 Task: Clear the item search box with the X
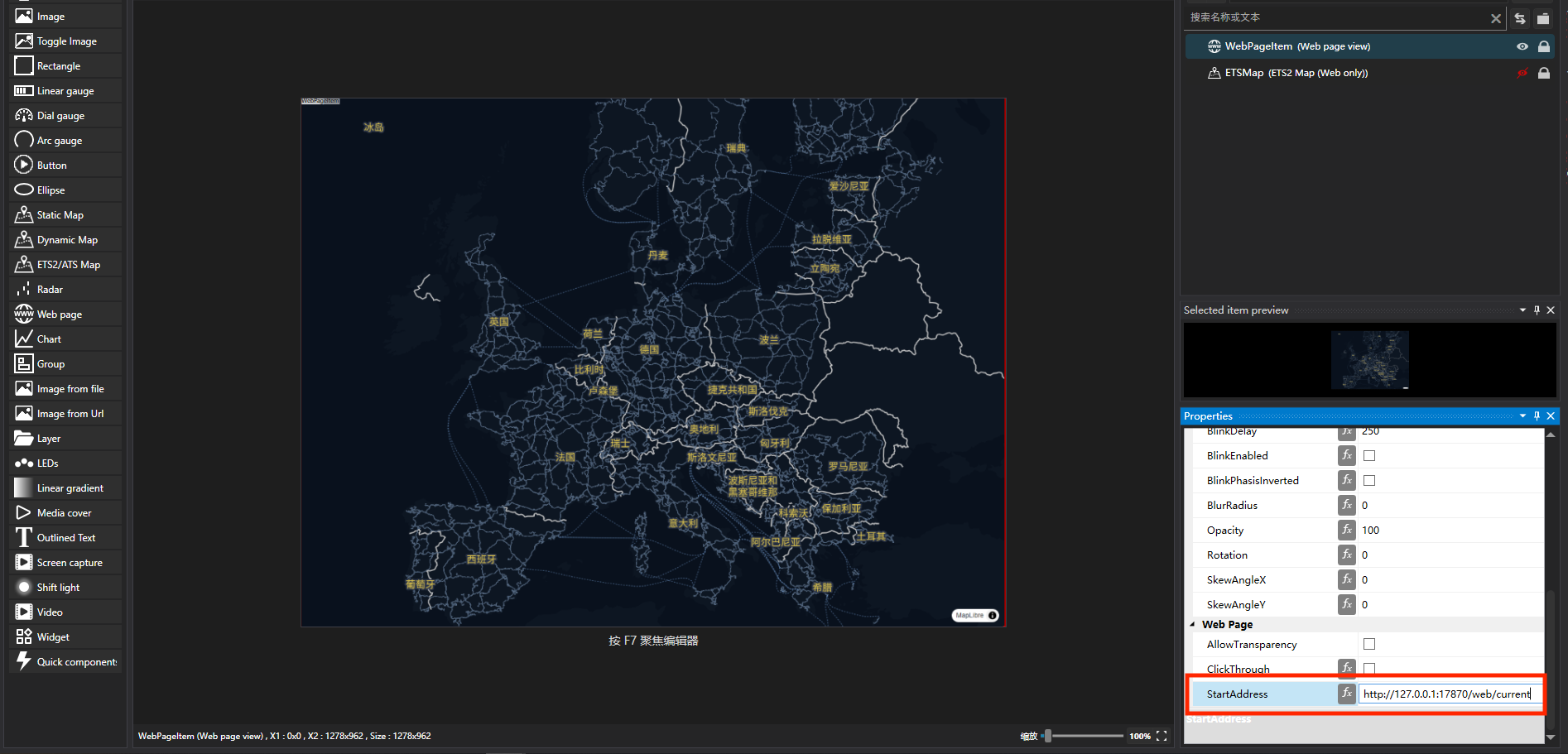[1496, 18]
